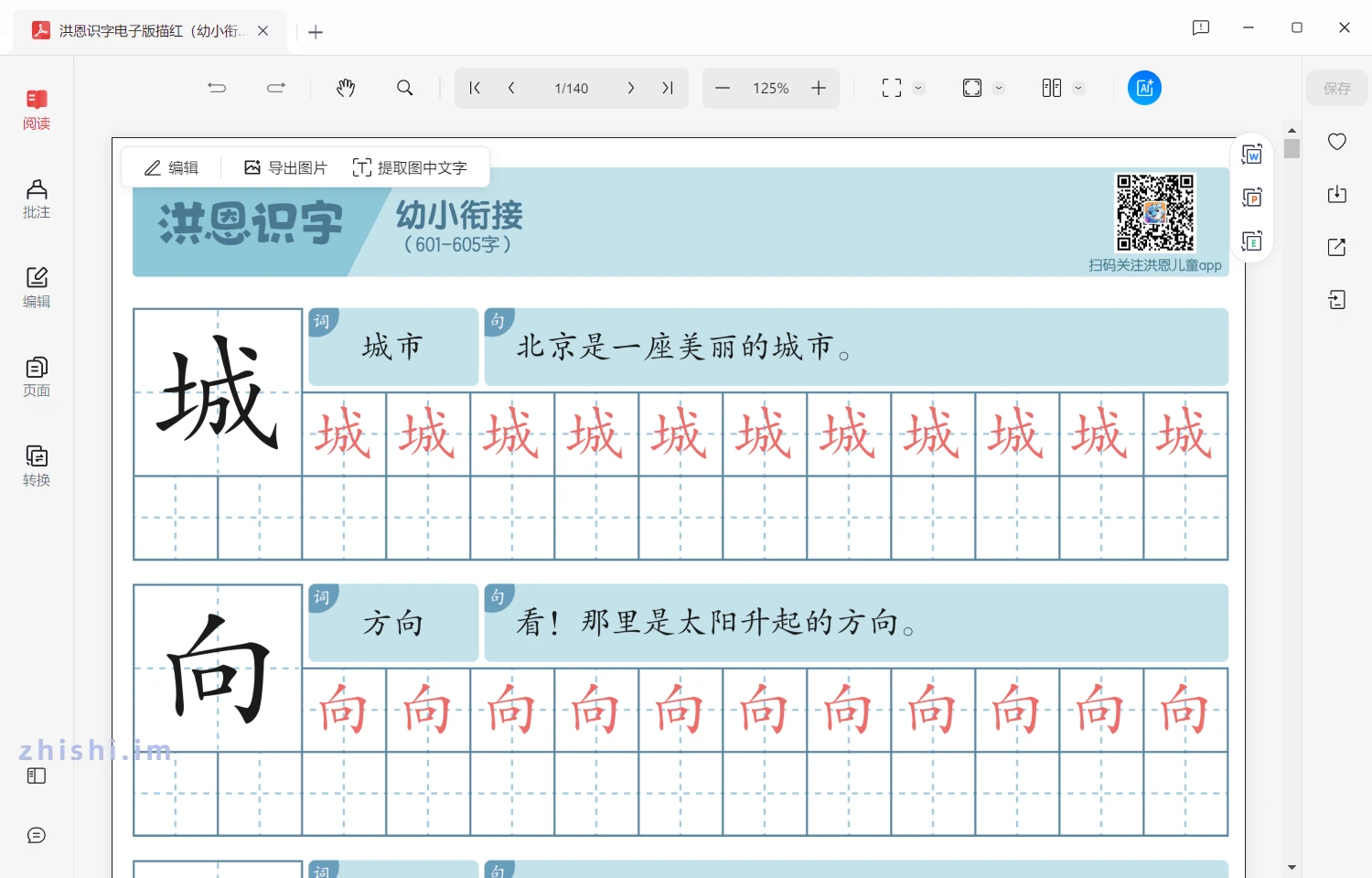Click the page number field 1/140
This screenshot has width=1372, height=878.
[x=572, y=88]
